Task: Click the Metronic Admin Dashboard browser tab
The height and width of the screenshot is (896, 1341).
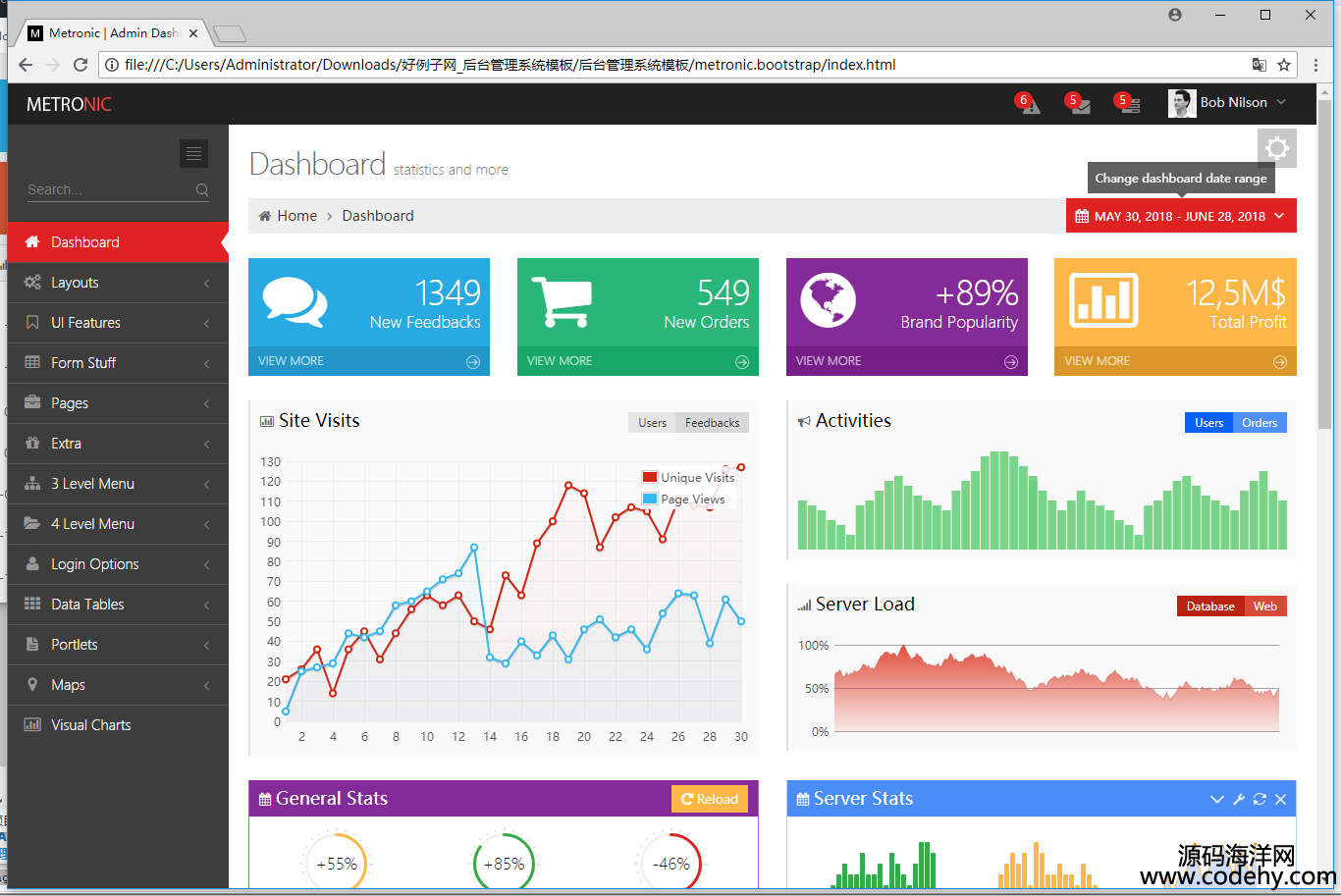Action: [x=113, y=33]
